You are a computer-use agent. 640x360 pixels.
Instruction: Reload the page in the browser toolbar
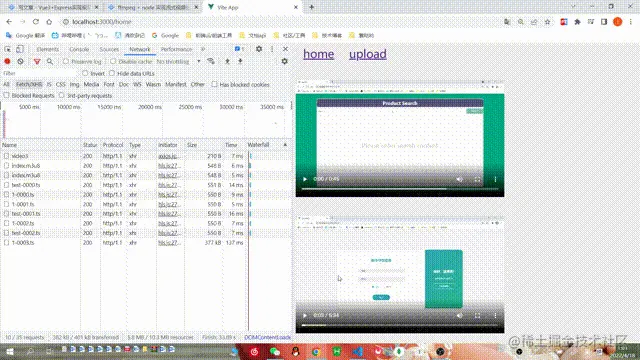pyautogui.click(x=36, y=22)
